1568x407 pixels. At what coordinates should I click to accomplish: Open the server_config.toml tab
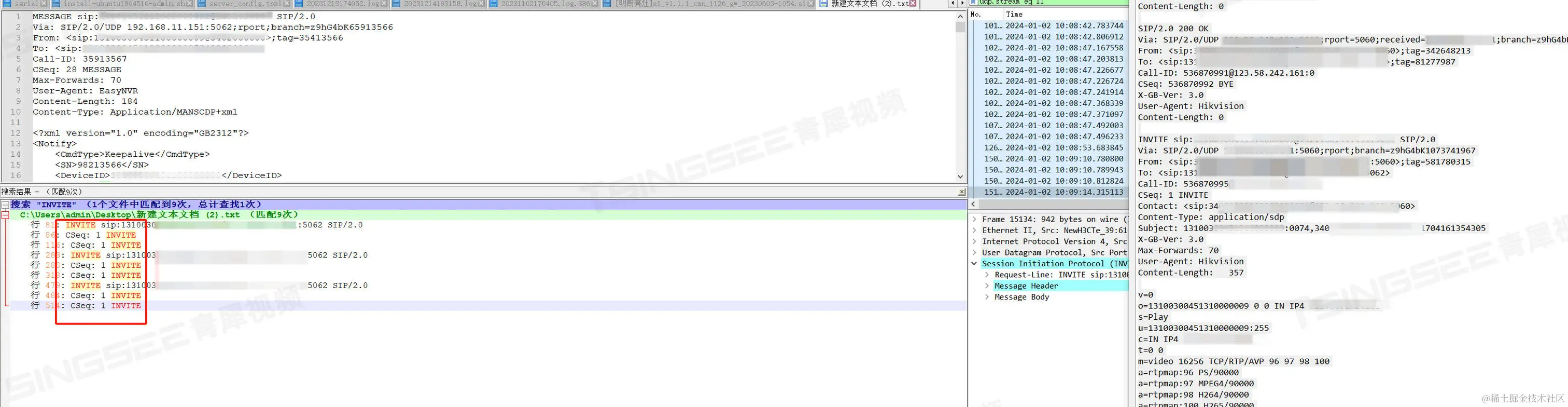point(244,4)
